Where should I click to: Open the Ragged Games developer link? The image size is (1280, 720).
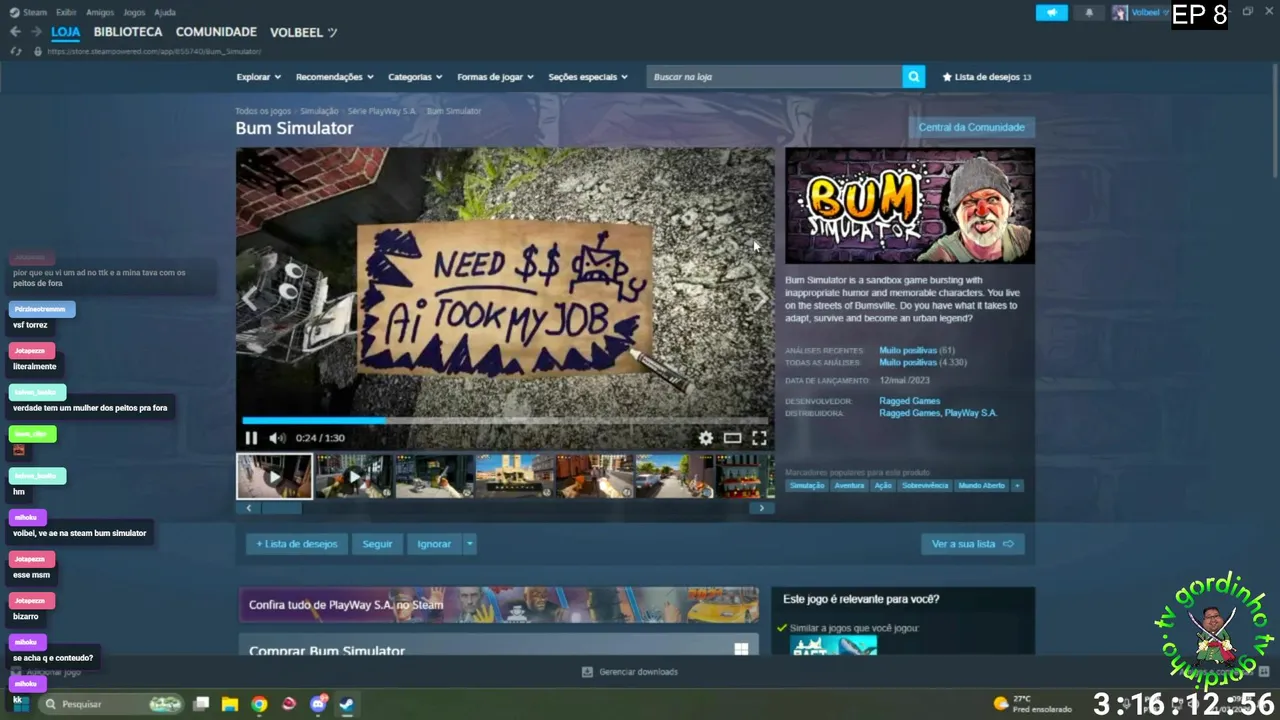click(x=909, y=401)
